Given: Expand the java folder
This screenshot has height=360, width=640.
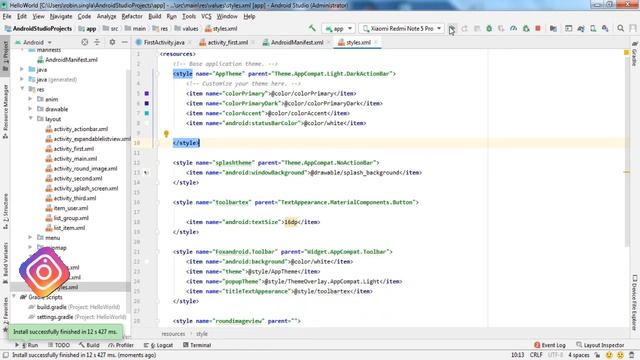Looking at the screenshot, I should [x=22, y=69].
